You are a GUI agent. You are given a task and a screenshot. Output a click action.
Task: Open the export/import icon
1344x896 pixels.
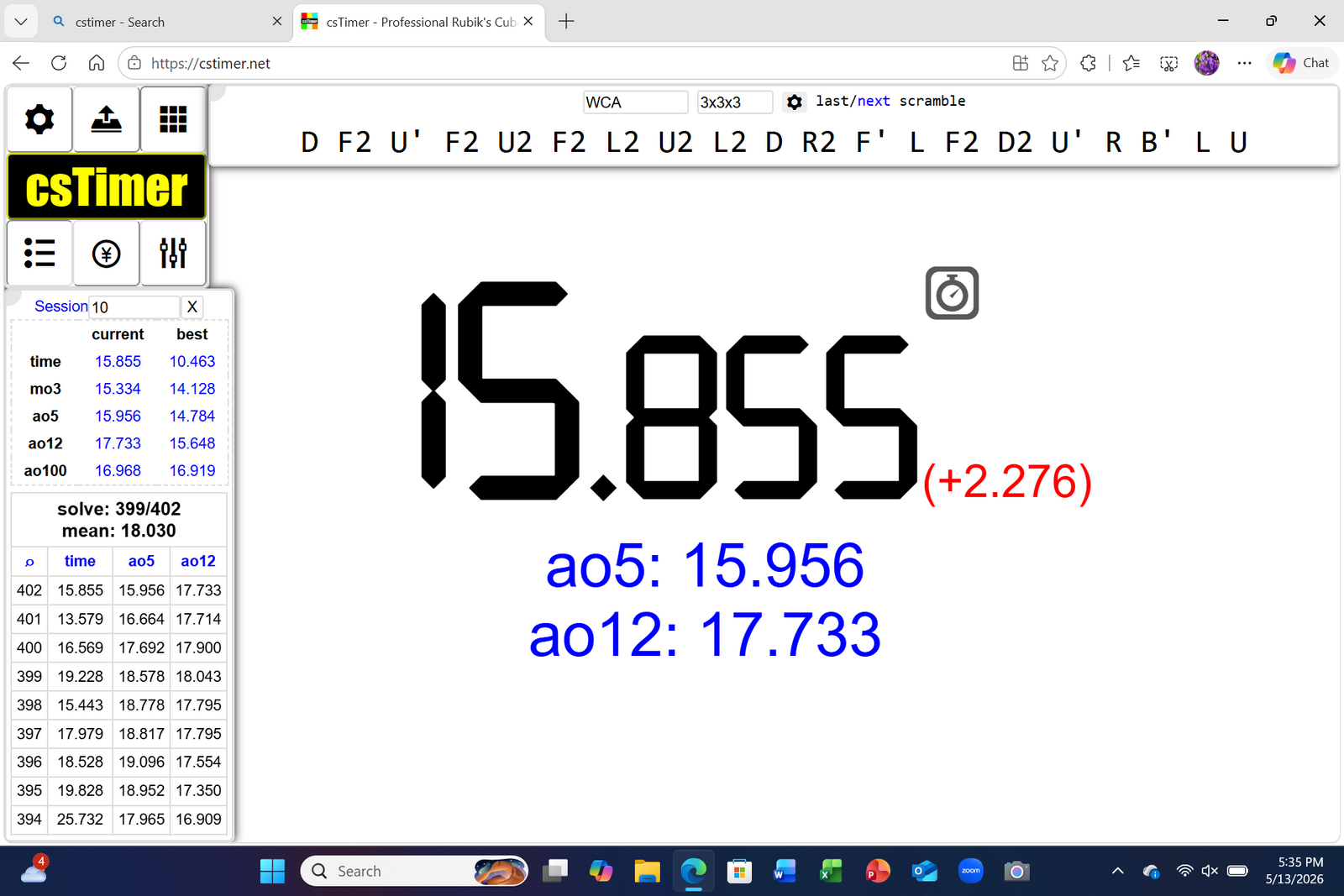pyautogui.click(x=106, y=119)
